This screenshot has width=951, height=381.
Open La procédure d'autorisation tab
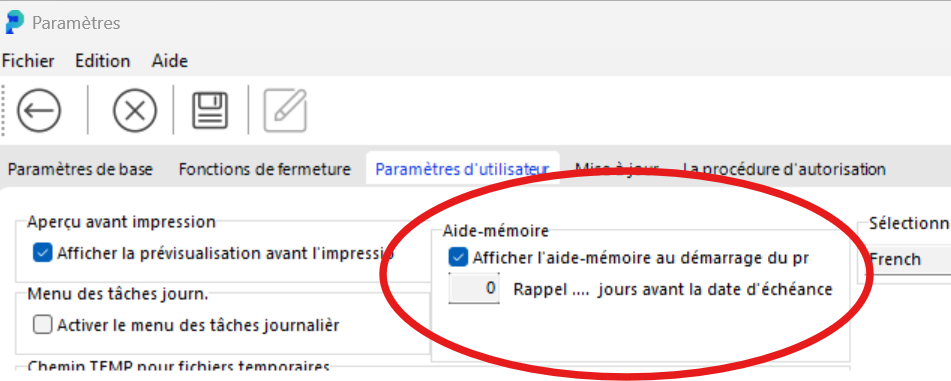(x=784, y=169)
